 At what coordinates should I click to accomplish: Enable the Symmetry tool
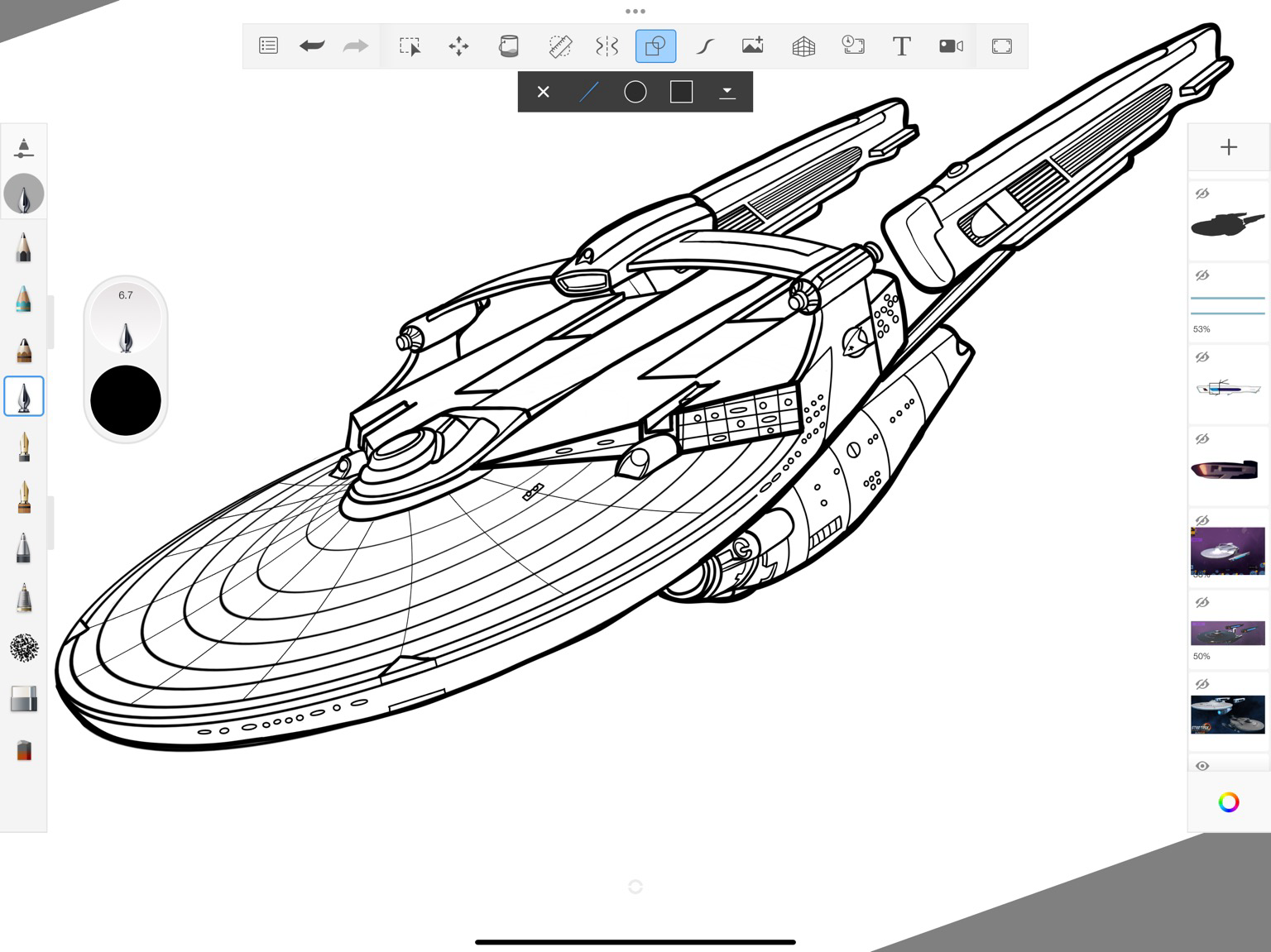point(607,45)
